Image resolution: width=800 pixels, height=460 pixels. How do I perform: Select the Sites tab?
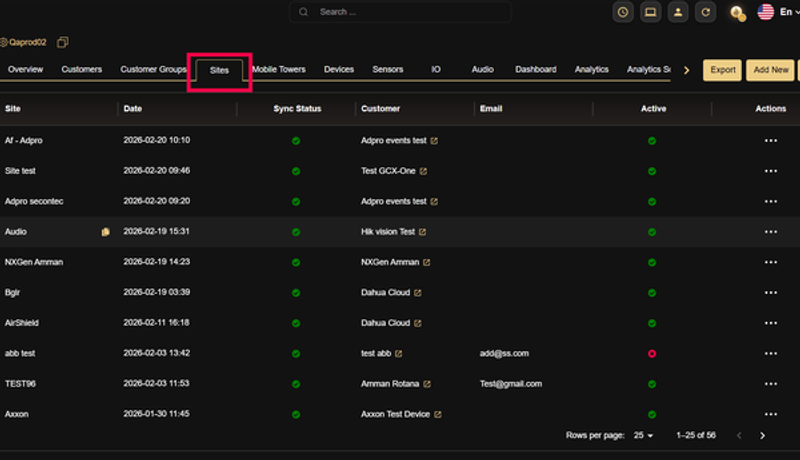(219, 70)
